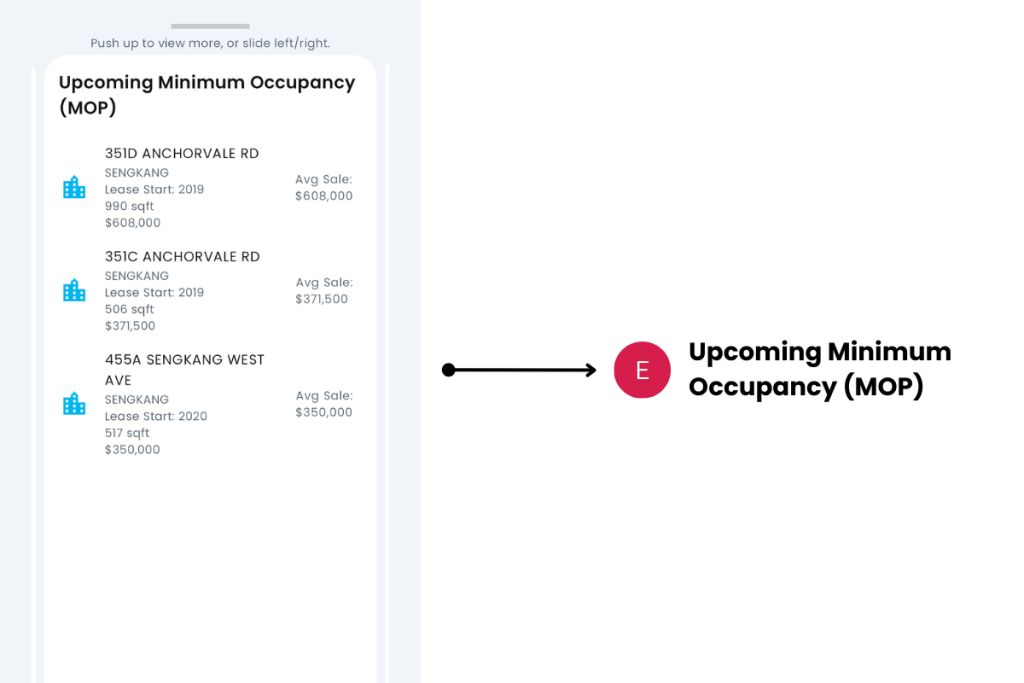Click building icon beside 351C Anchorvale Rd
Screen dimensions: 1024x683
[x=74, y=291]
